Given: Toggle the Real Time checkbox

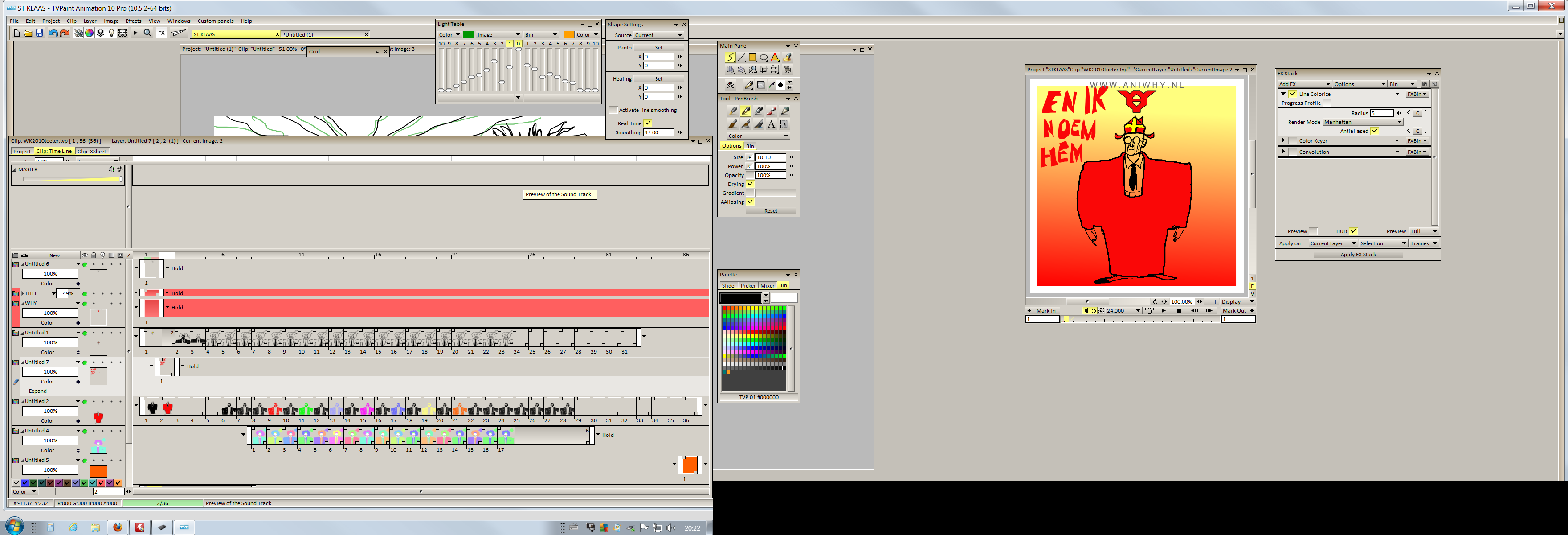Looking at the screenshot, I should [648, 123].
